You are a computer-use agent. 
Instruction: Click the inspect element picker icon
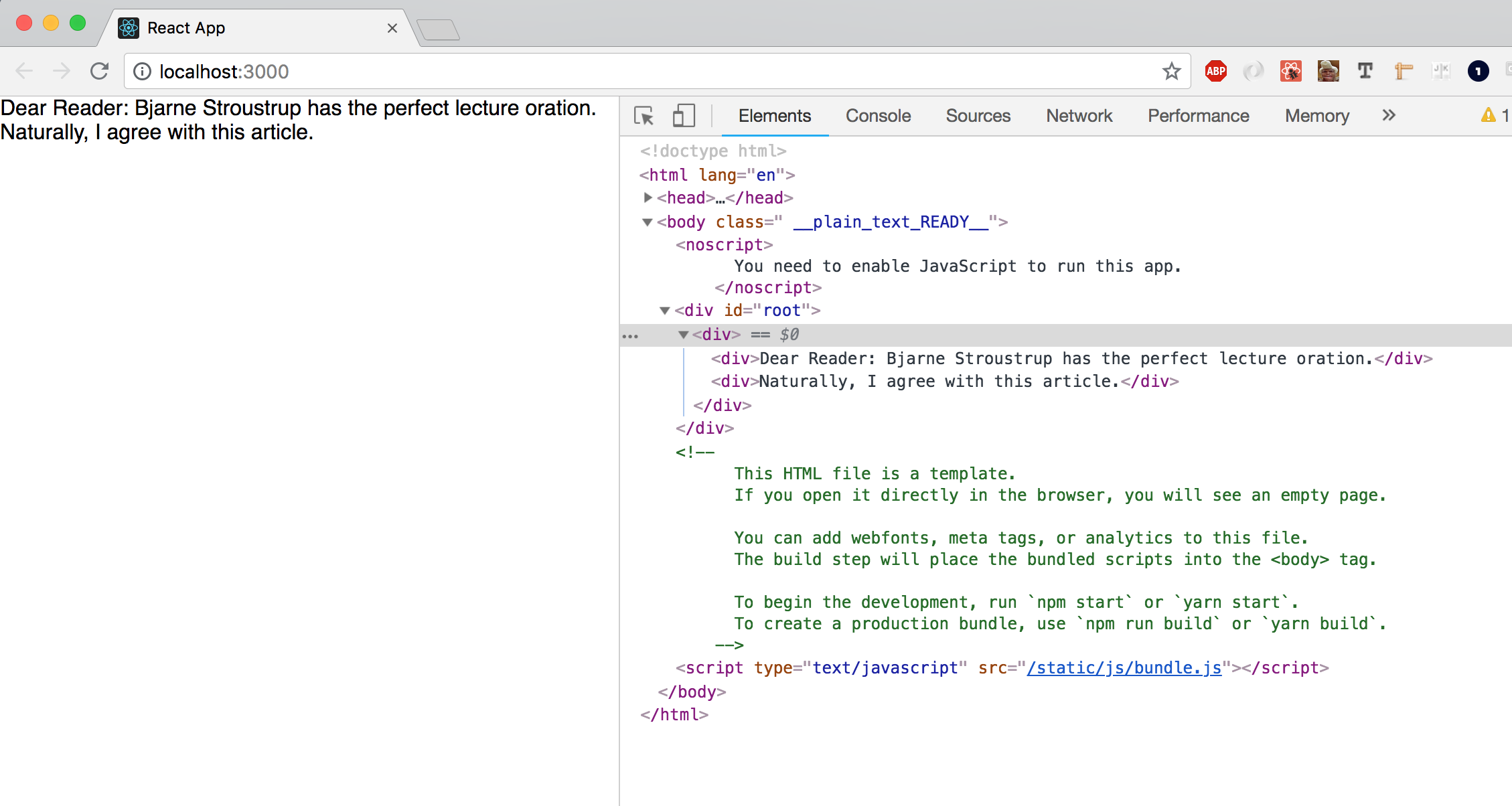tap(644, 116)
